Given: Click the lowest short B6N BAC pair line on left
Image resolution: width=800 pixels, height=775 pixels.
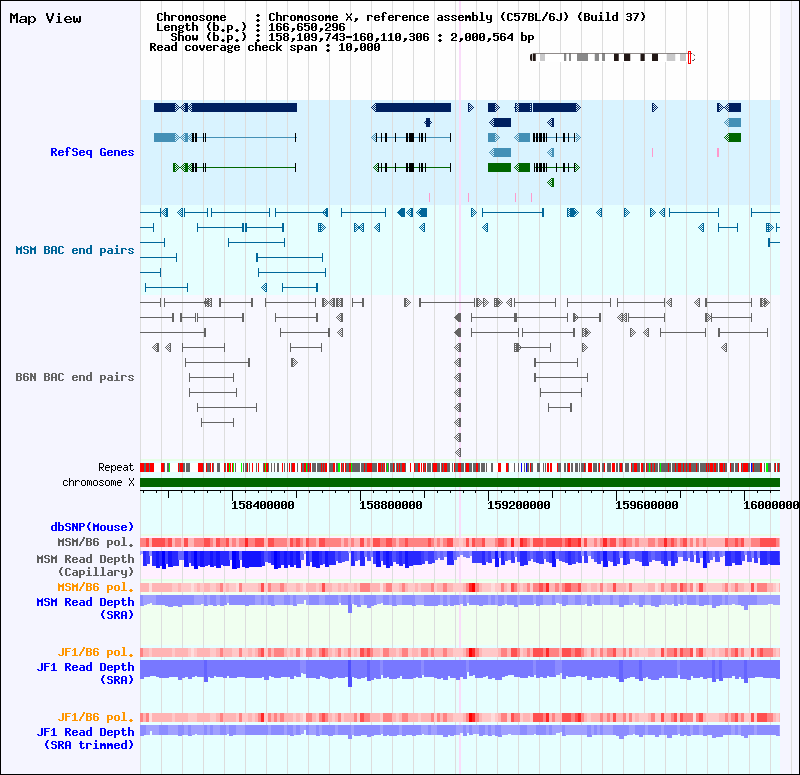Looking at the screenshot, I should pos(217,422).
